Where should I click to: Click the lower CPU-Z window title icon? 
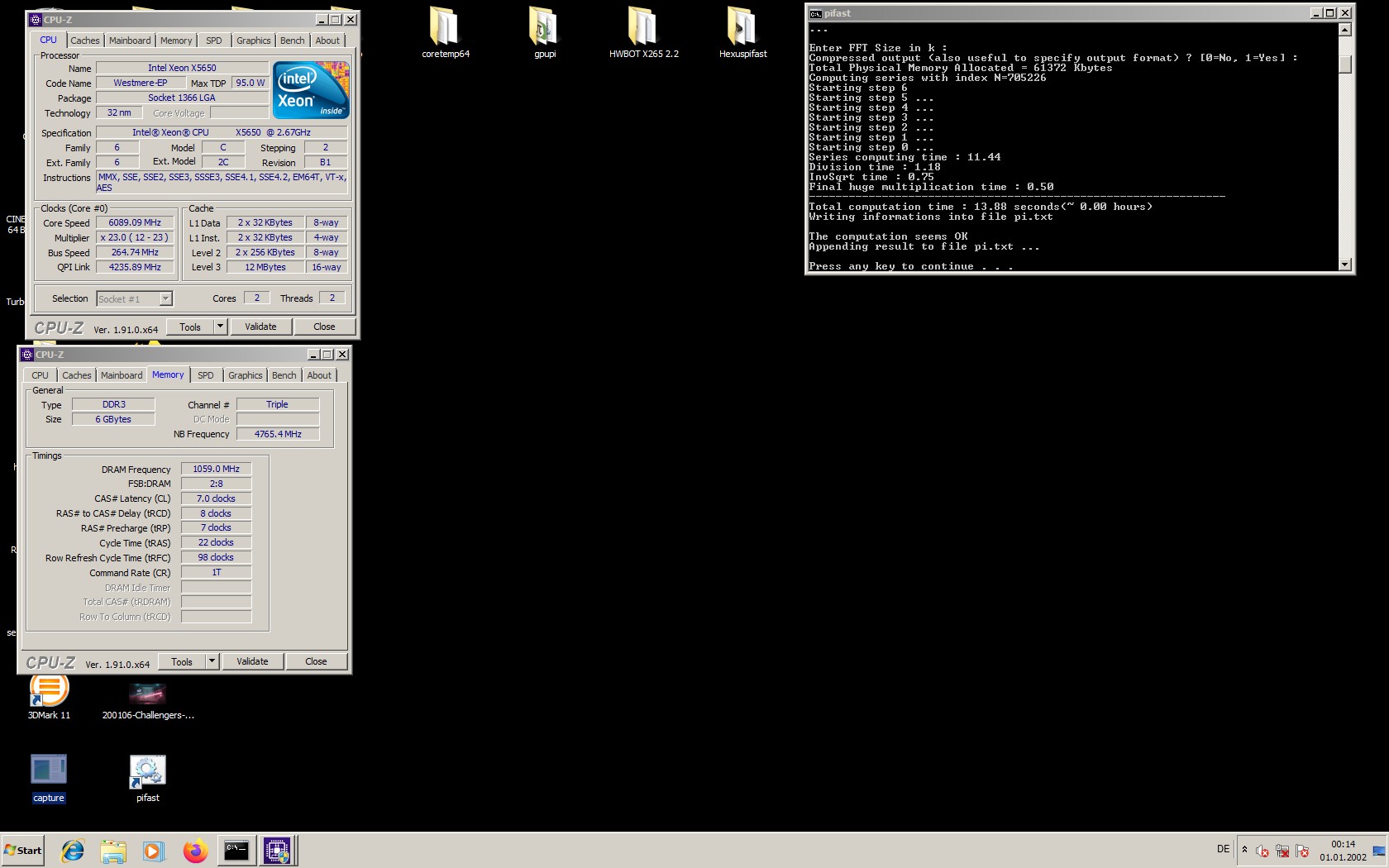coord(27,354)
